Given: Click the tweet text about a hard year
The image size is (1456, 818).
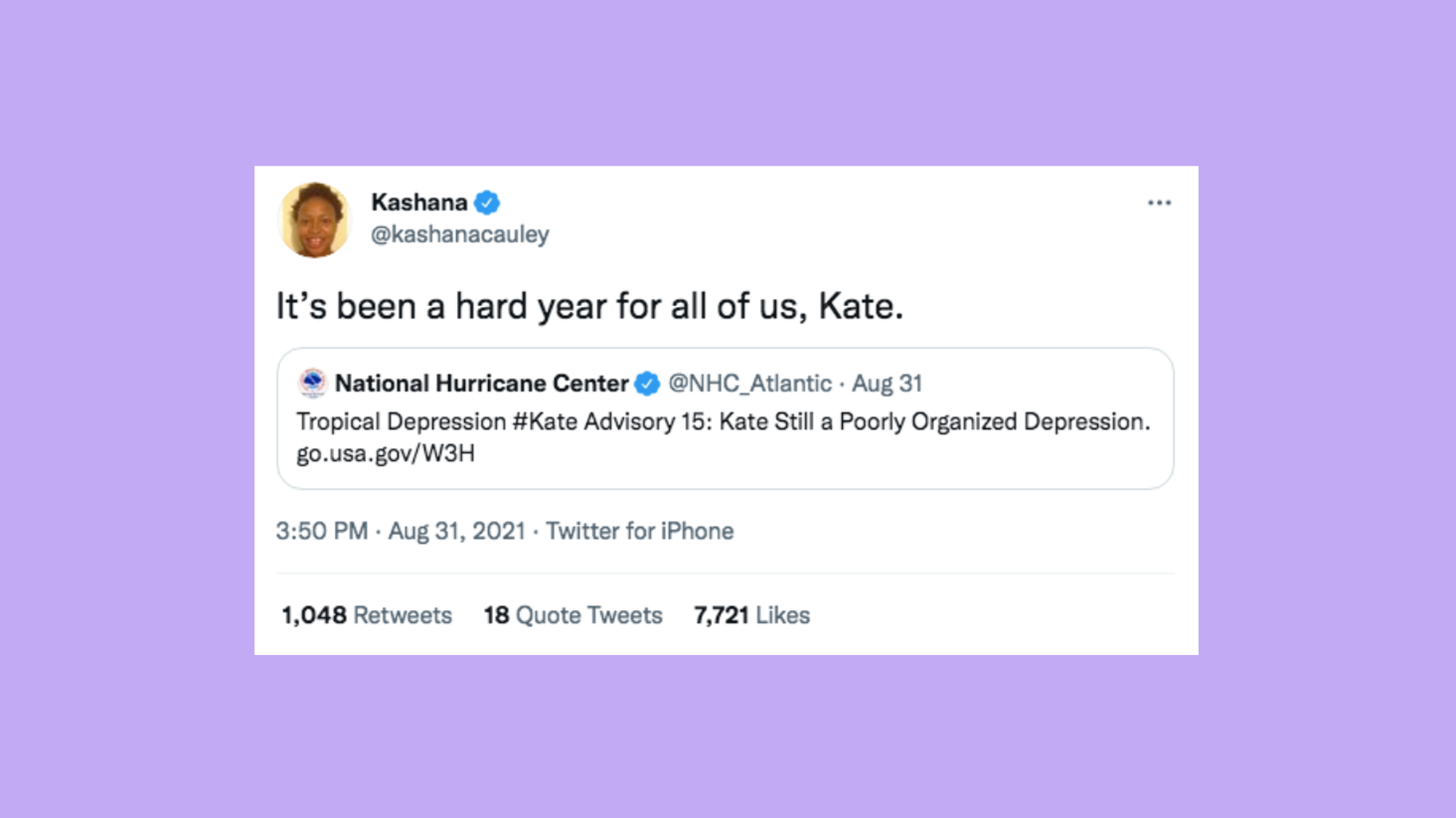Looking at the screenshot, I should coord(590,305).
